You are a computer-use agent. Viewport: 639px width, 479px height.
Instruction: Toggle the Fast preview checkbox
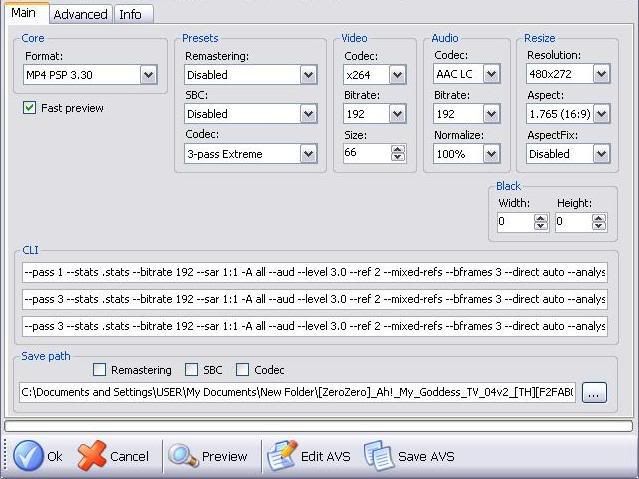29,108
